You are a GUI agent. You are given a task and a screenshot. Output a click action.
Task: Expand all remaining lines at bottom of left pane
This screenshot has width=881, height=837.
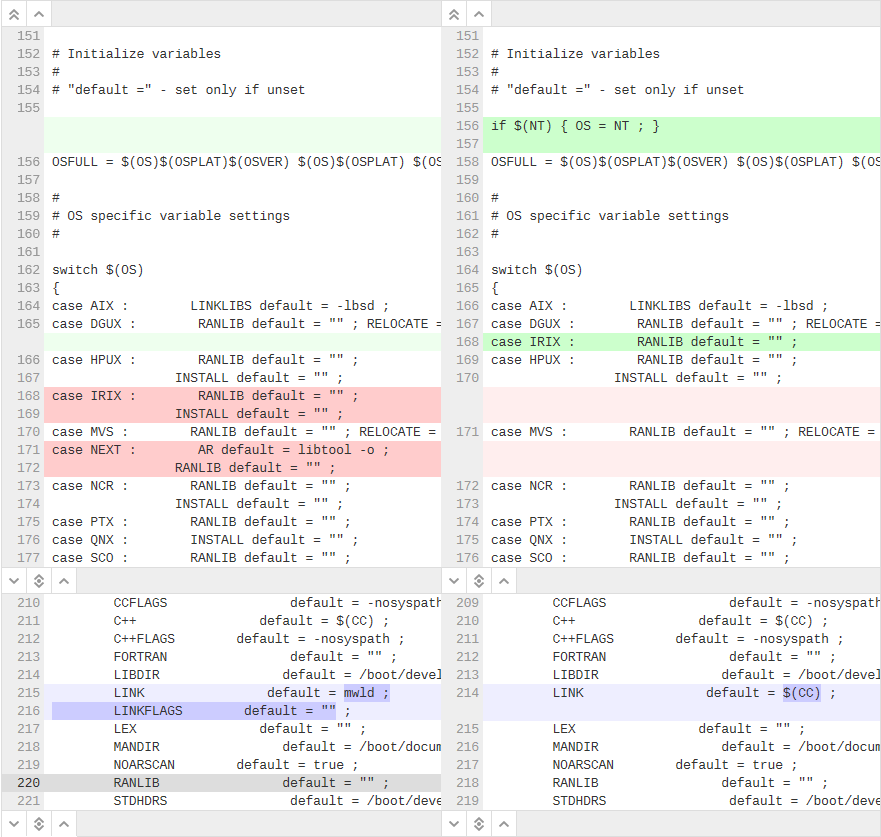click(x=38, y=823)
